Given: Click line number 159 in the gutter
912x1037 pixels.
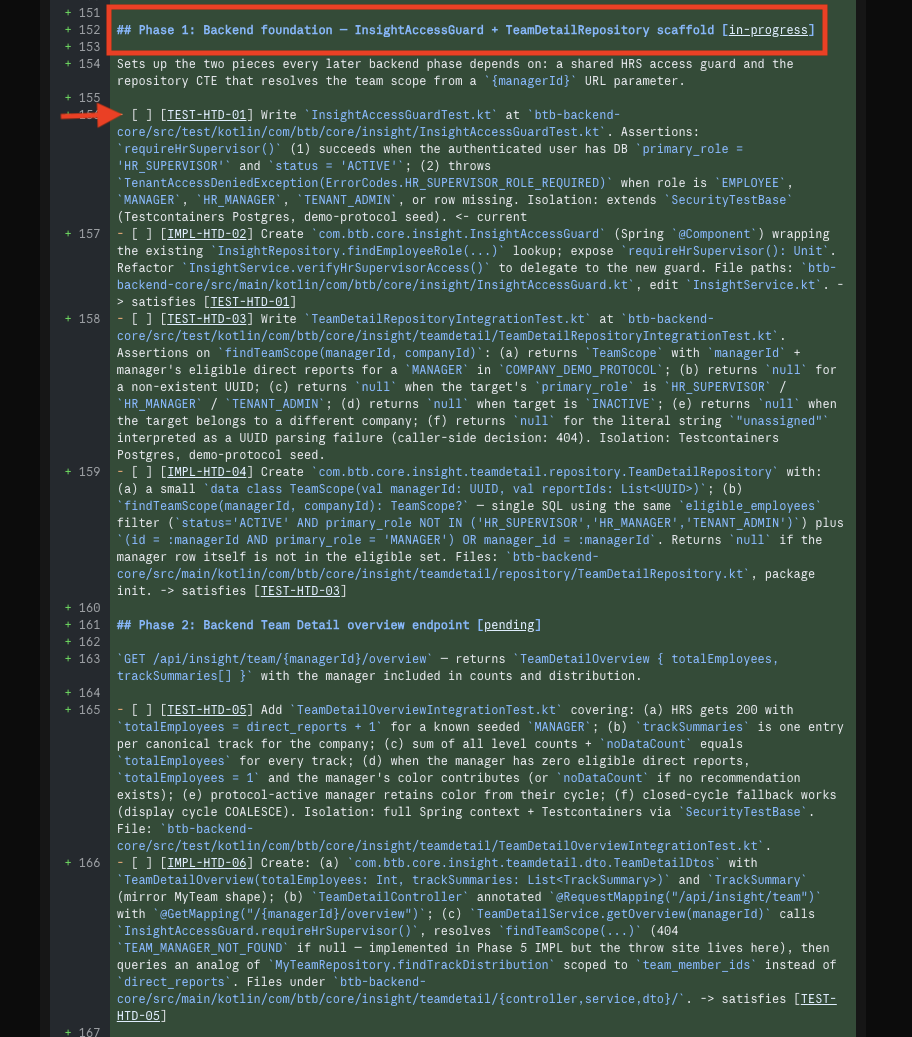Looking at the screenshot, I should (89, 472).
